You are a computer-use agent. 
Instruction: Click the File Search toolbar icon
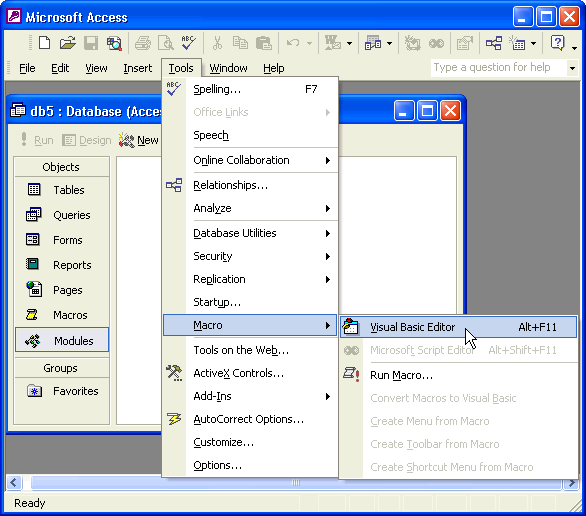click(x=114, y=43)
